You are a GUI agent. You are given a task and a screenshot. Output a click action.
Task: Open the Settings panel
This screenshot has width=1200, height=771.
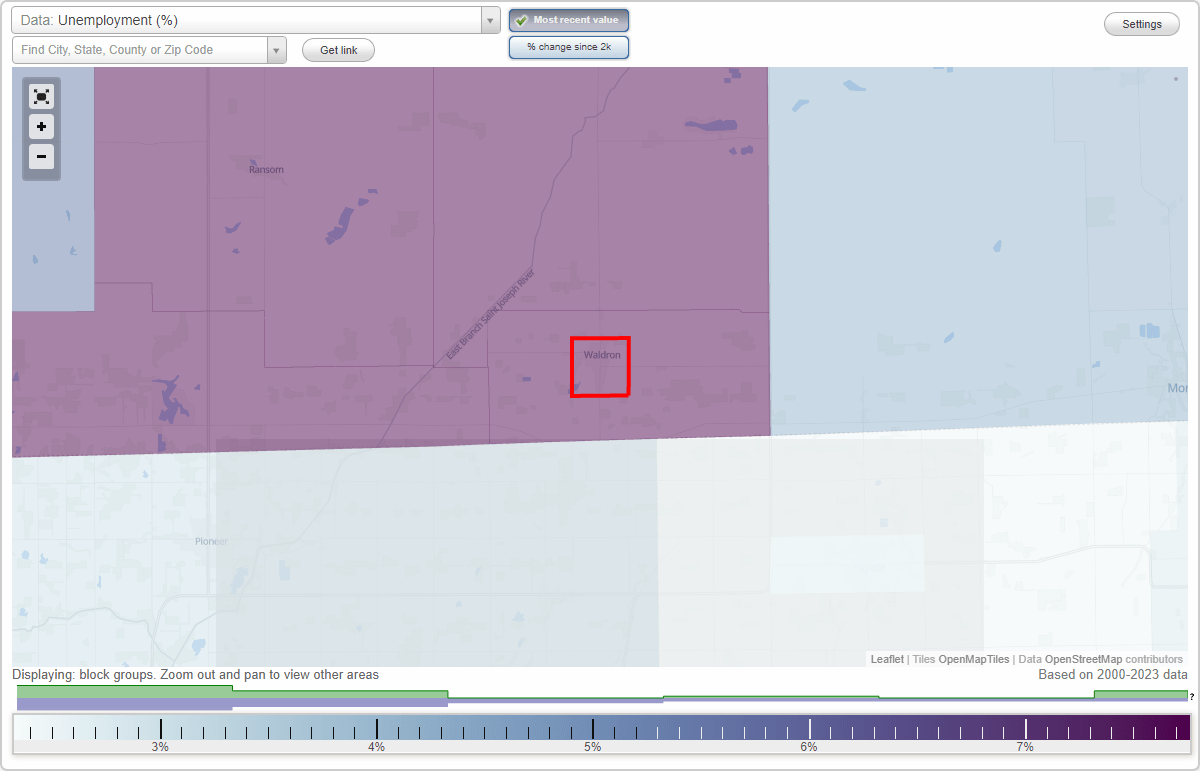(1141, 23)
